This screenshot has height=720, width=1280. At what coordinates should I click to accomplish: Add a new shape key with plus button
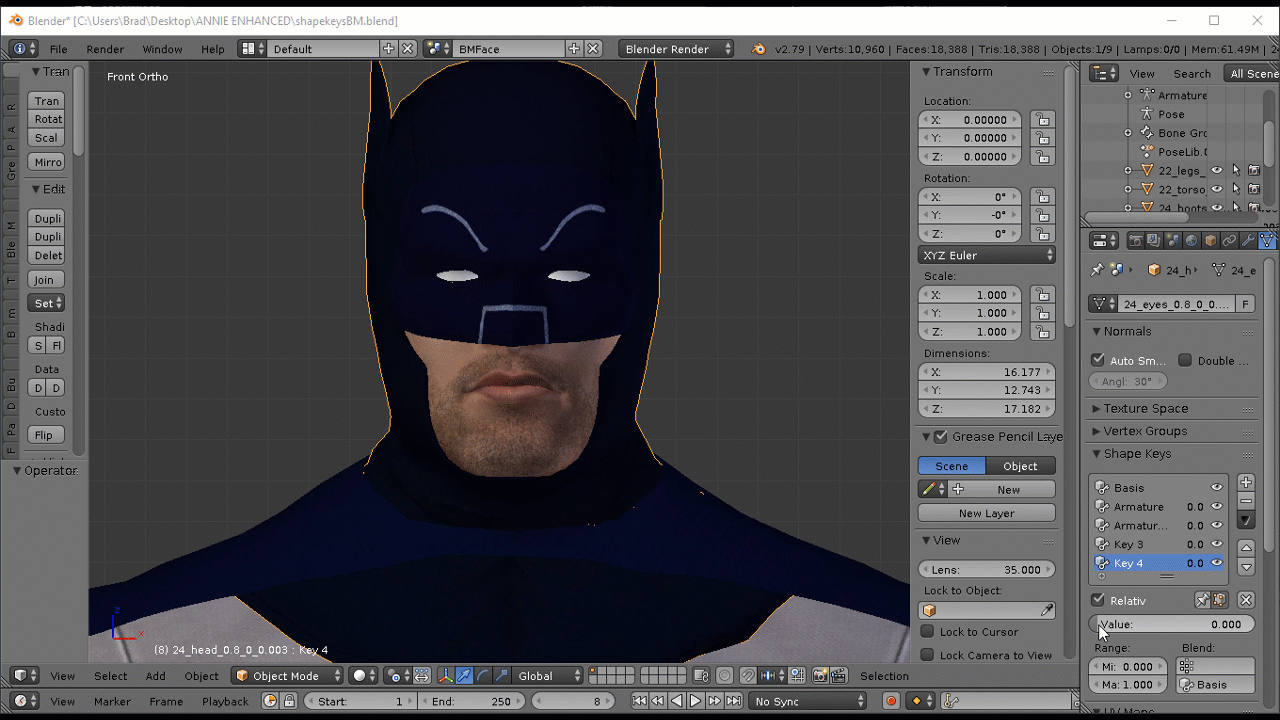[x=1246, y=483]
